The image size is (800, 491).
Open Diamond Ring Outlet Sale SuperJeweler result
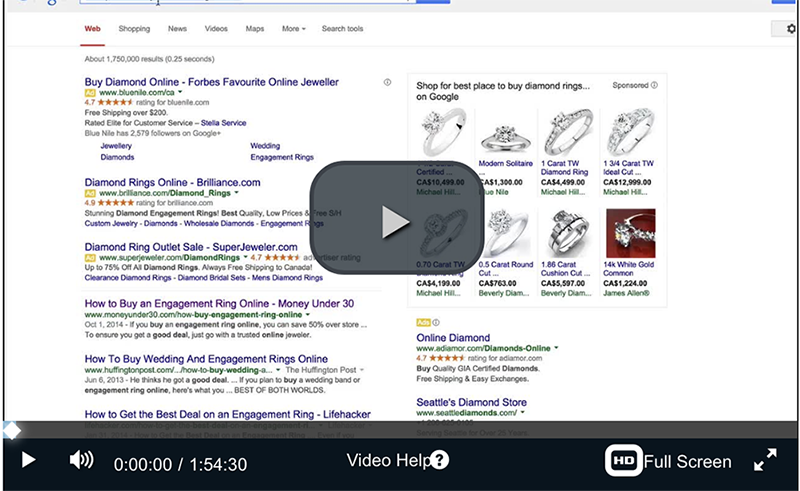coord(191,247)
